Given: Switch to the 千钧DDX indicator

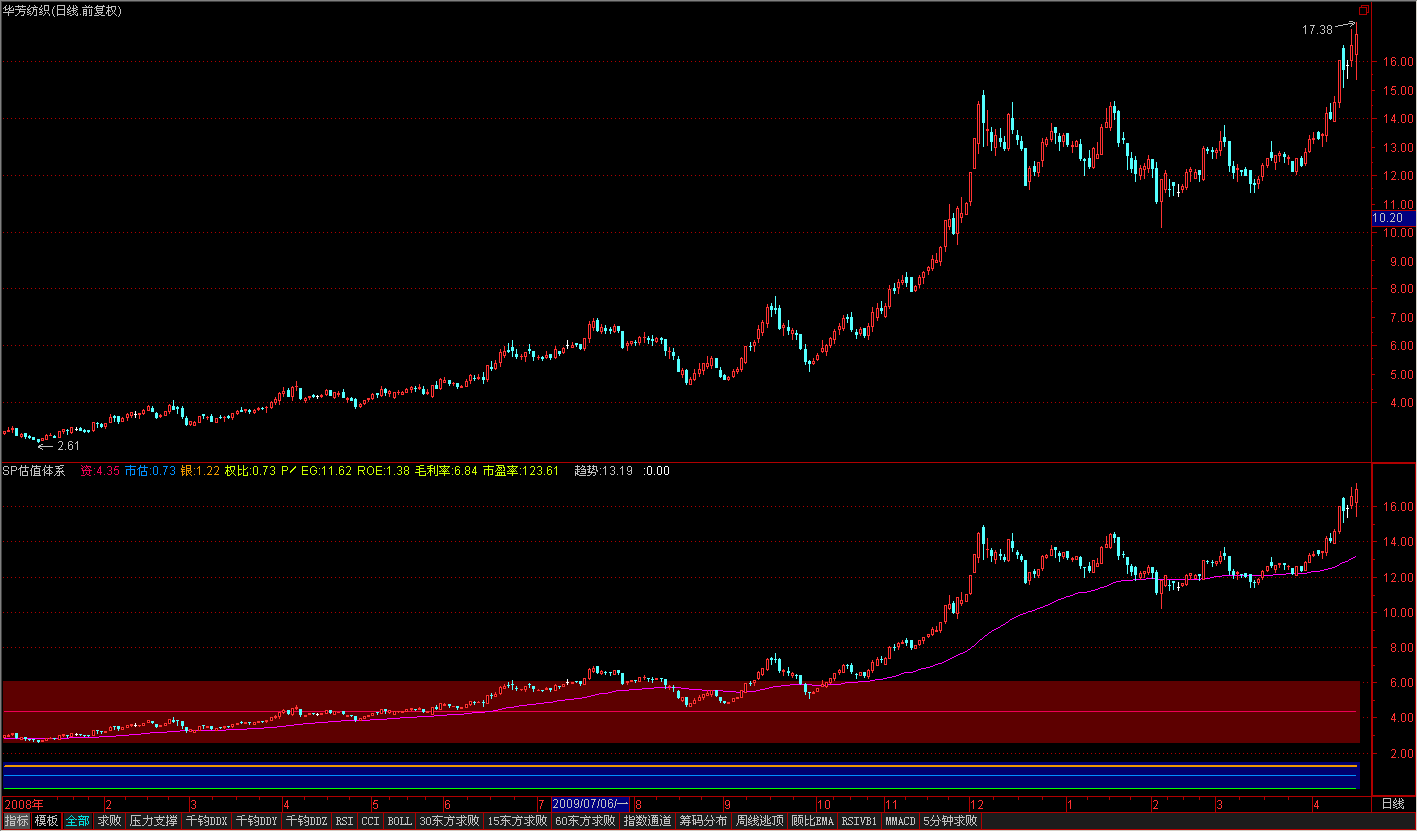Looking at the screenshot, I should pyautogui.click(x=207, y=821).
